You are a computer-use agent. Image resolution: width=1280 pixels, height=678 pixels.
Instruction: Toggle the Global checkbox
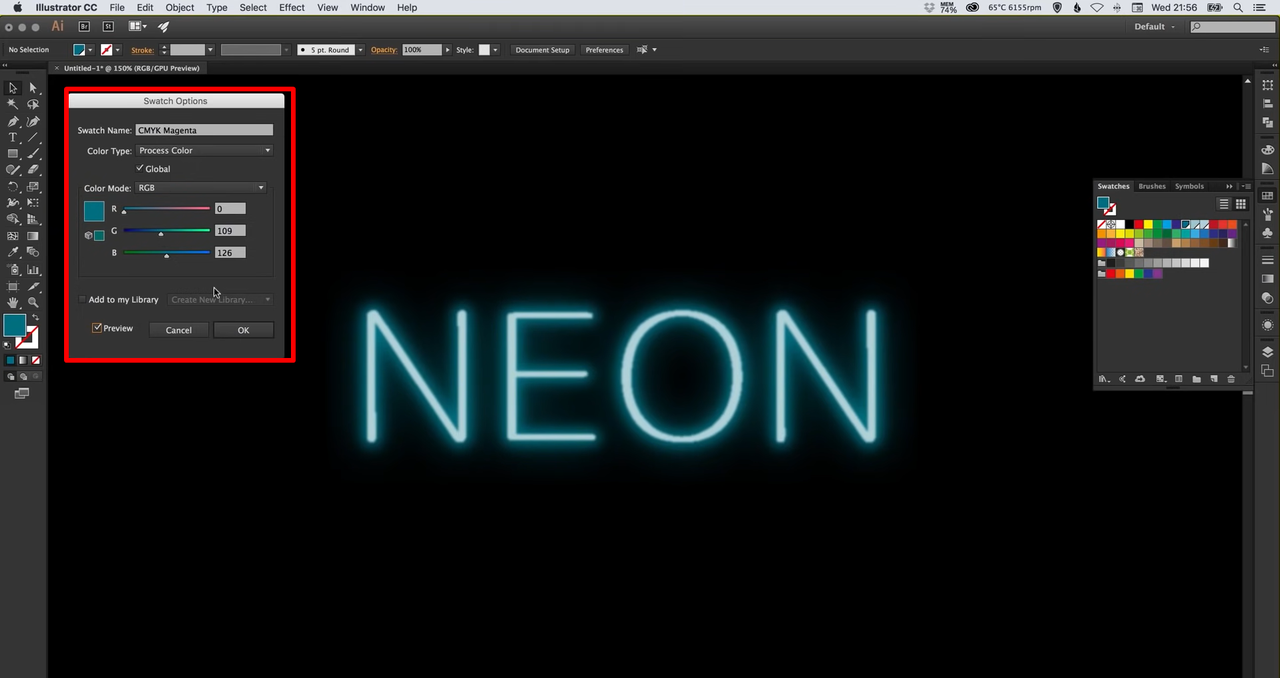[141, 169]
